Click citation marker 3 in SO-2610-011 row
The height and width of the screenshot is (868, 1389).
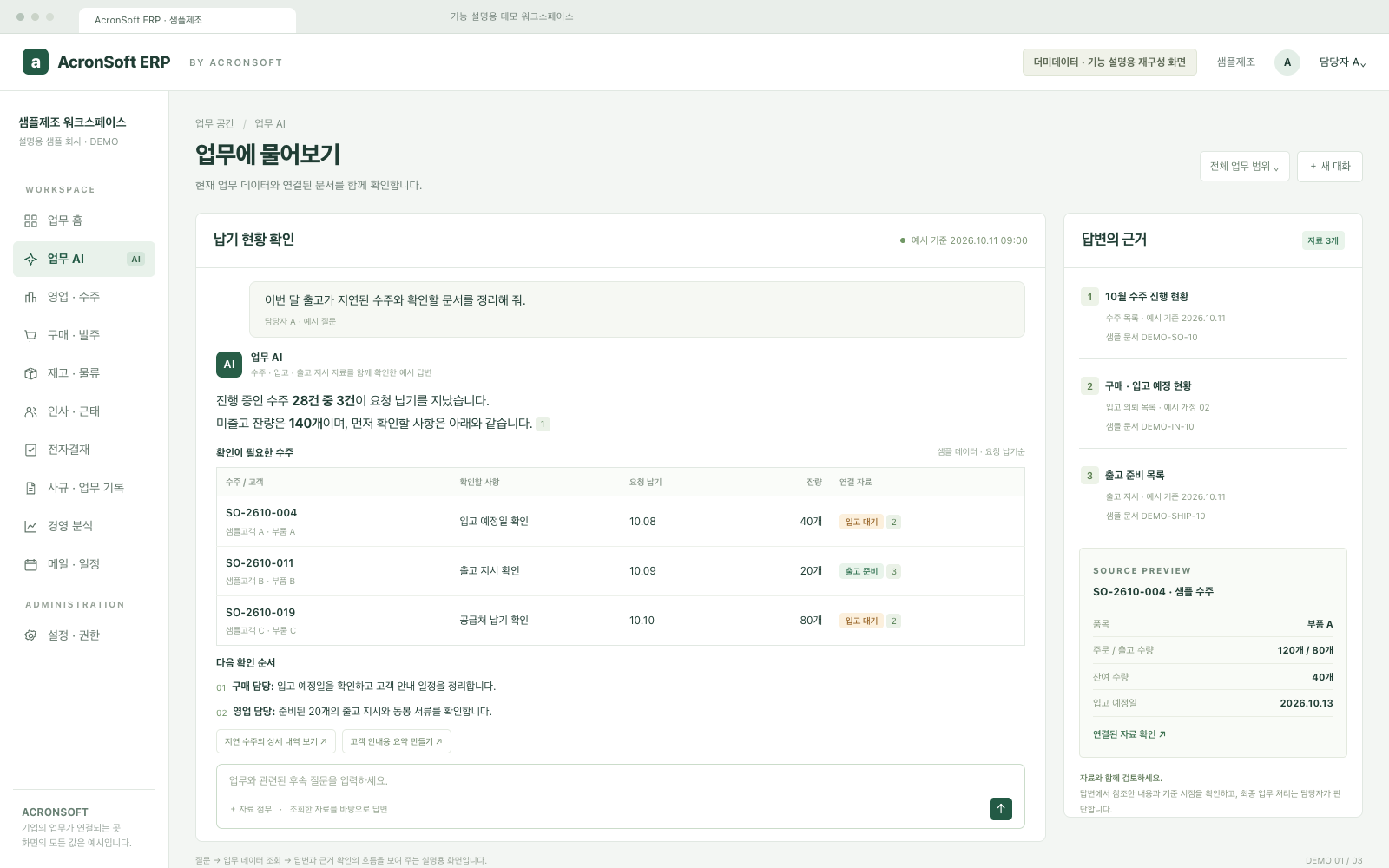pos(894,571)
